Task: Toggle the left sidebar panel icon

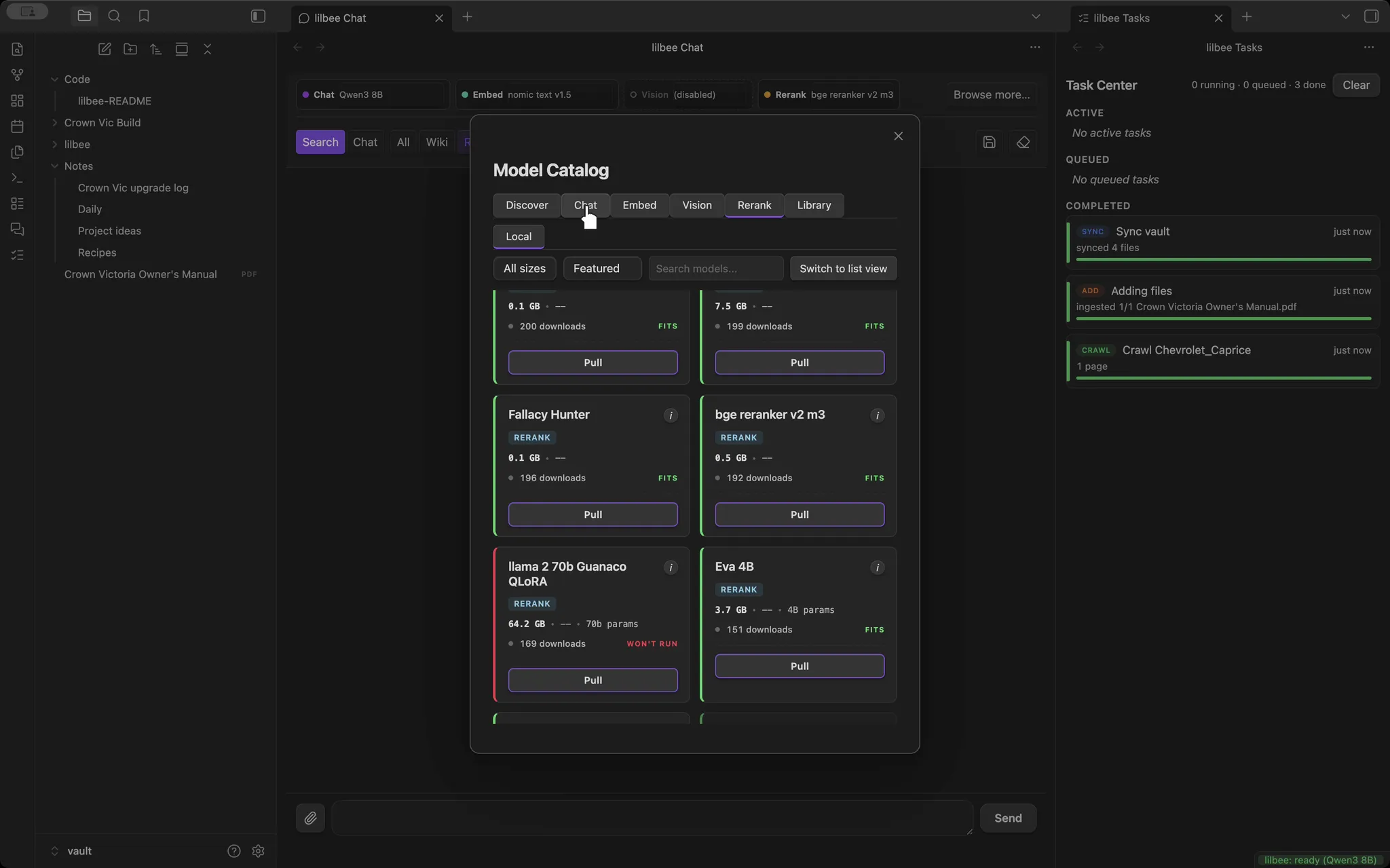Action: [x=258, y=16]
